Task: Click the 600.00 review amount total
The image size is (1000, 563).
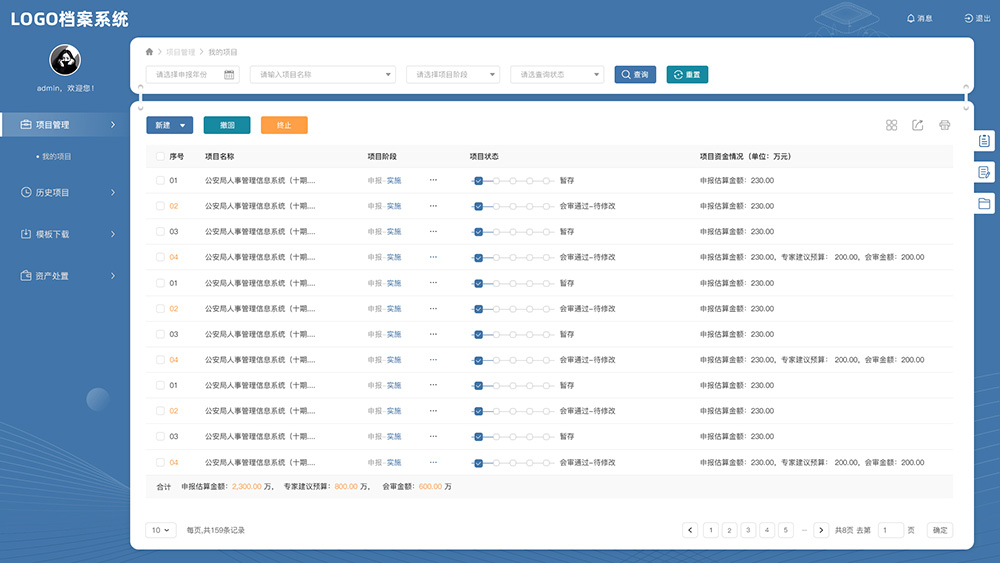Action: (x=430, y=486)
